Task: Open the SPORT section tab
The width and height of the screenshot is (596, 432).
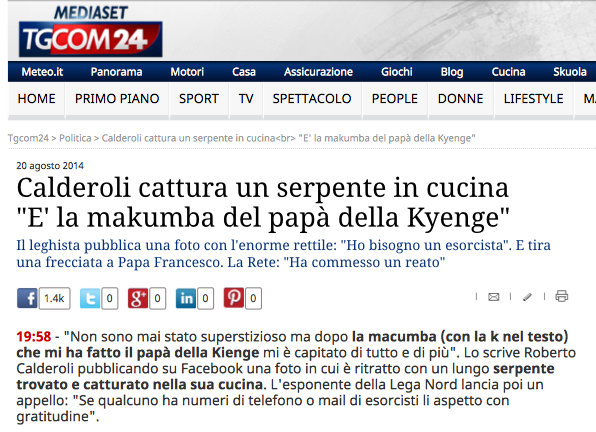Action: (x=199, y=99)
